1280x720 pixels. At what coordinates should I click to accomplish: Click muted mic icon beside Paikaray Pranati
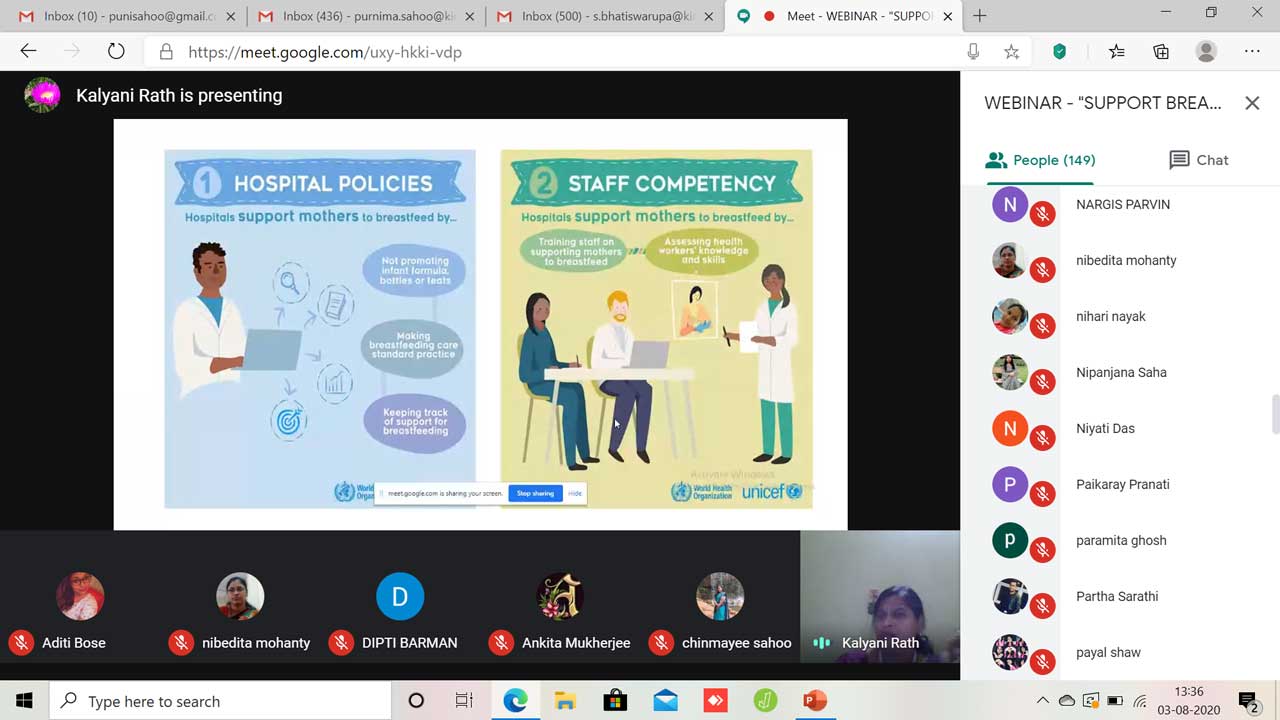pyautogui.click(x=1043, y=494)
